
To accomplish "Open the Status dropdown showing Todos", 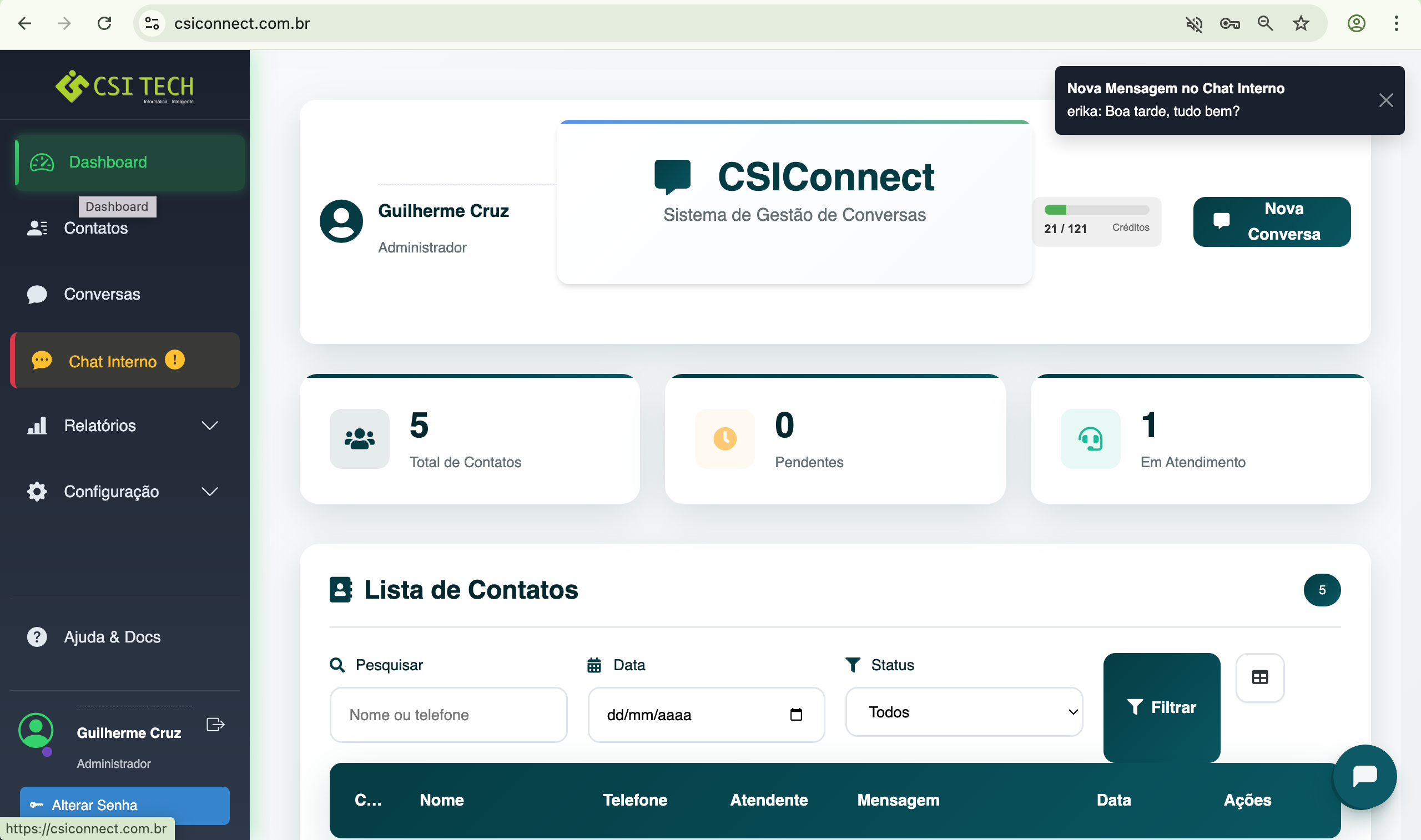I will (x=964, y=712).
